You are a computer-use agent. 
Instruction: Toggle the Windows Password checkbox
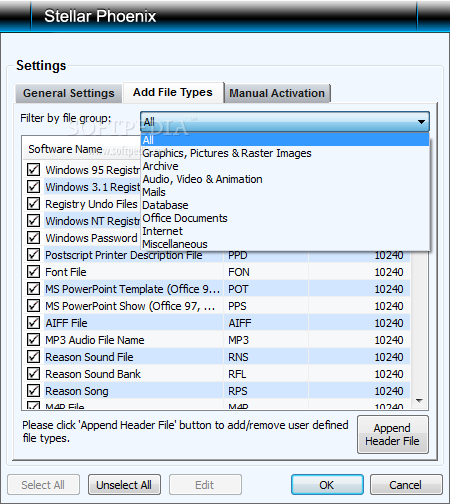click(33, 238)
